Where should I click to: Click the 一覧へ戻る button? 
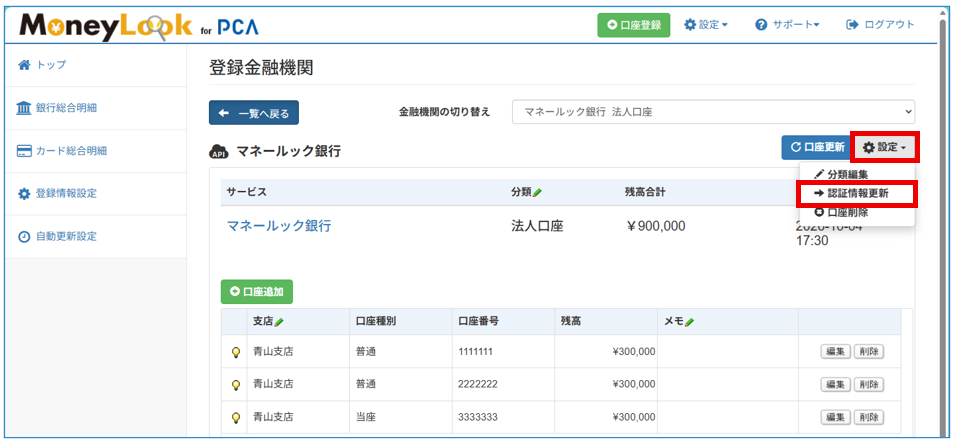(x=253, y=112)
